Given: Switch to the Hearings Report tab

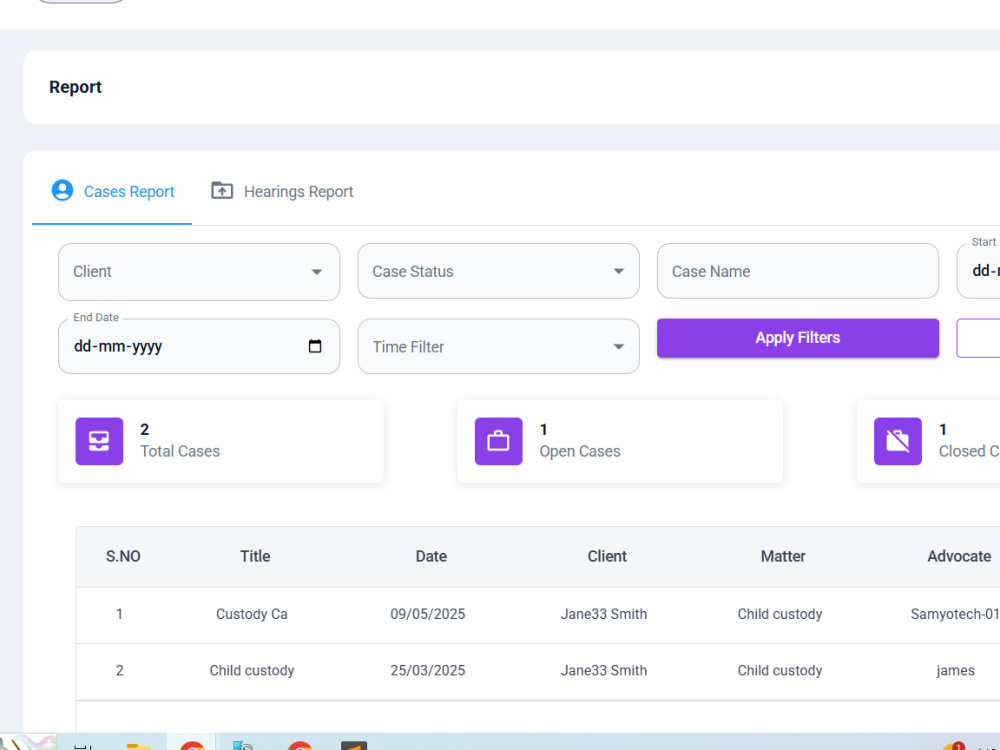Looking at the screenshot, I should tap(282, 191).
